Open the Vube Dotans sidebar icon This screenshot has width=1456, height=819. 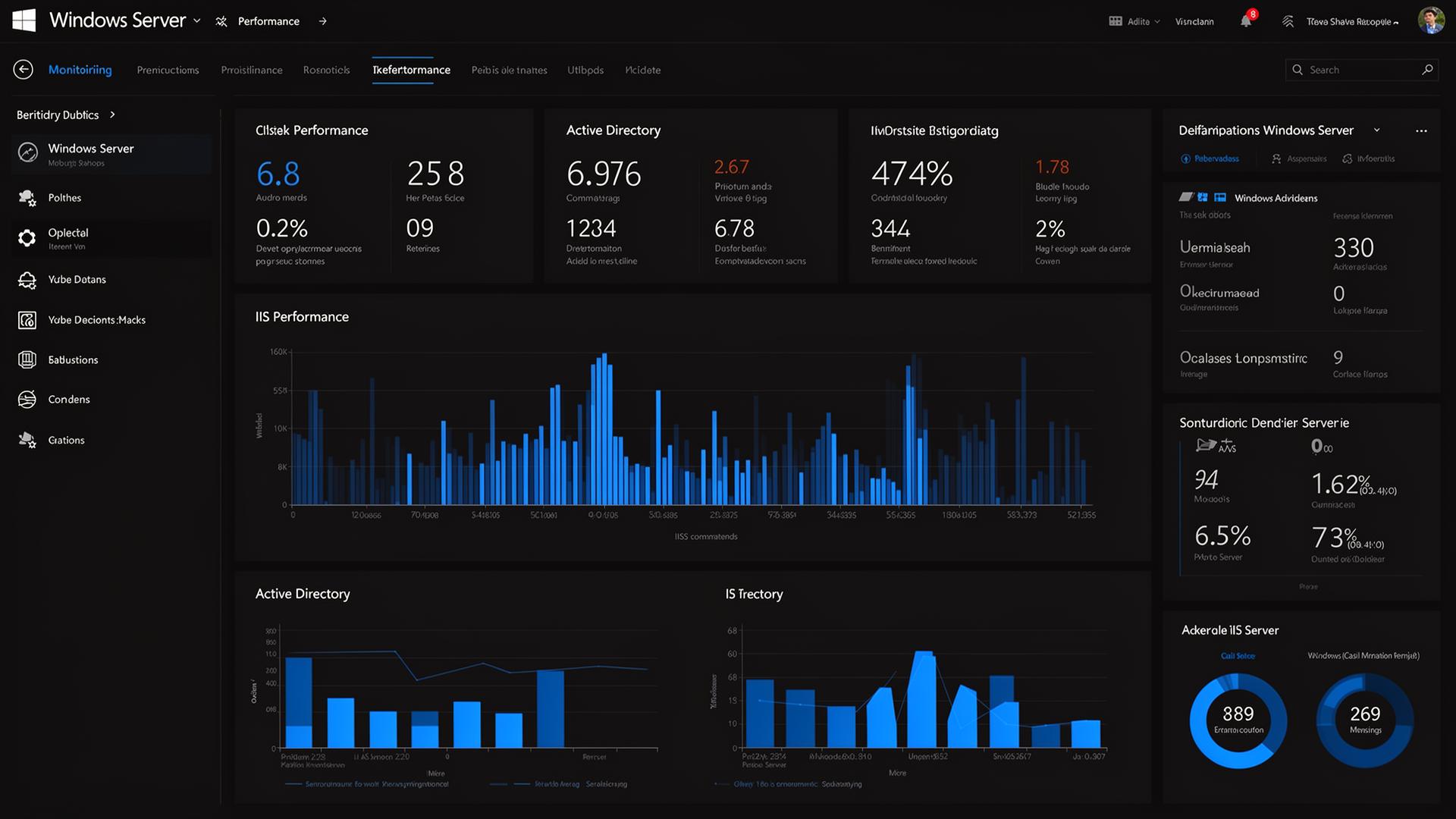pyautogui.click(x=27, y=280)
